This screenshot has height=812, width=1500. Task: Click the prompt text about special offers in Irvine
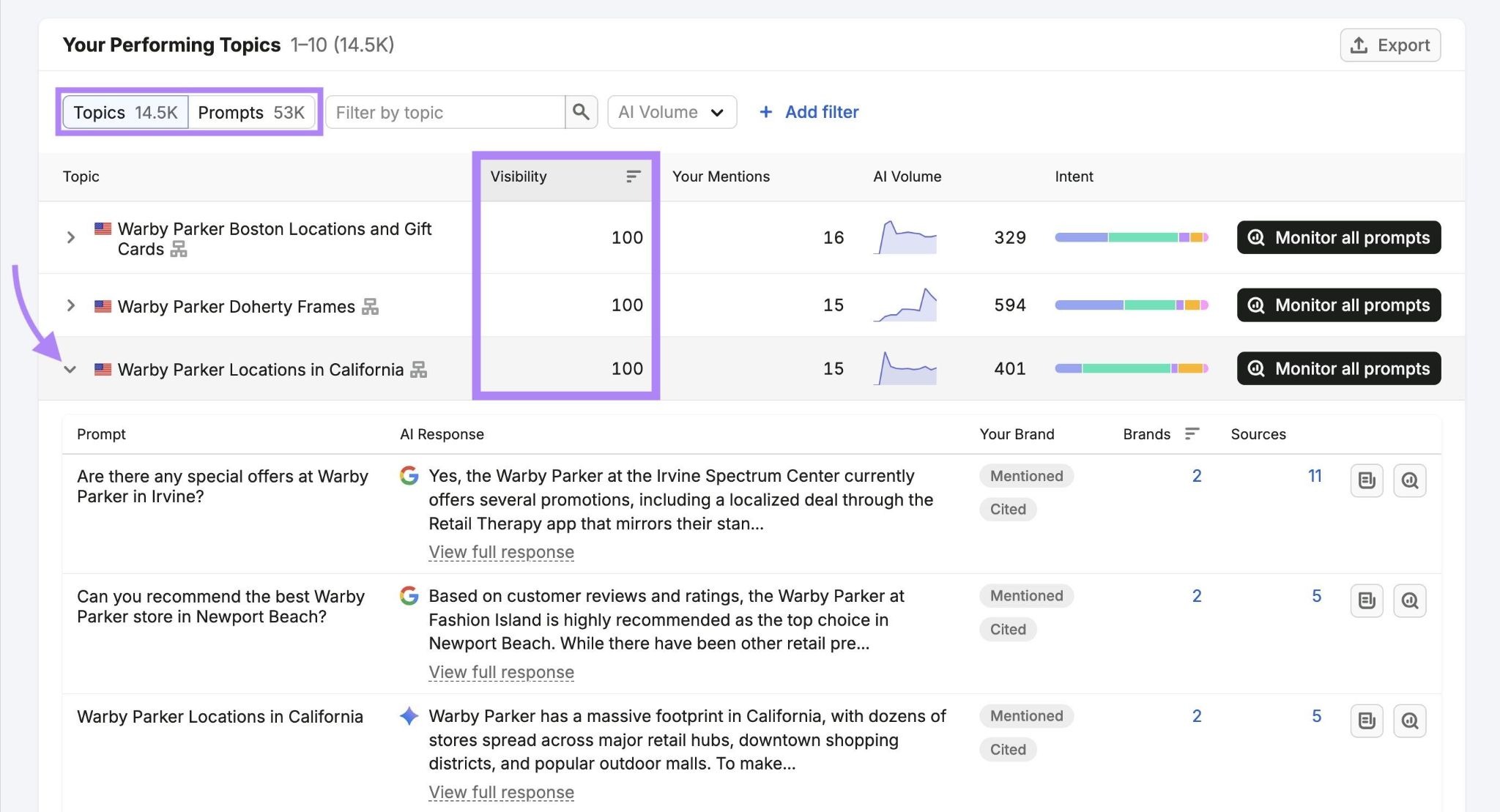[x=223, y=486]
